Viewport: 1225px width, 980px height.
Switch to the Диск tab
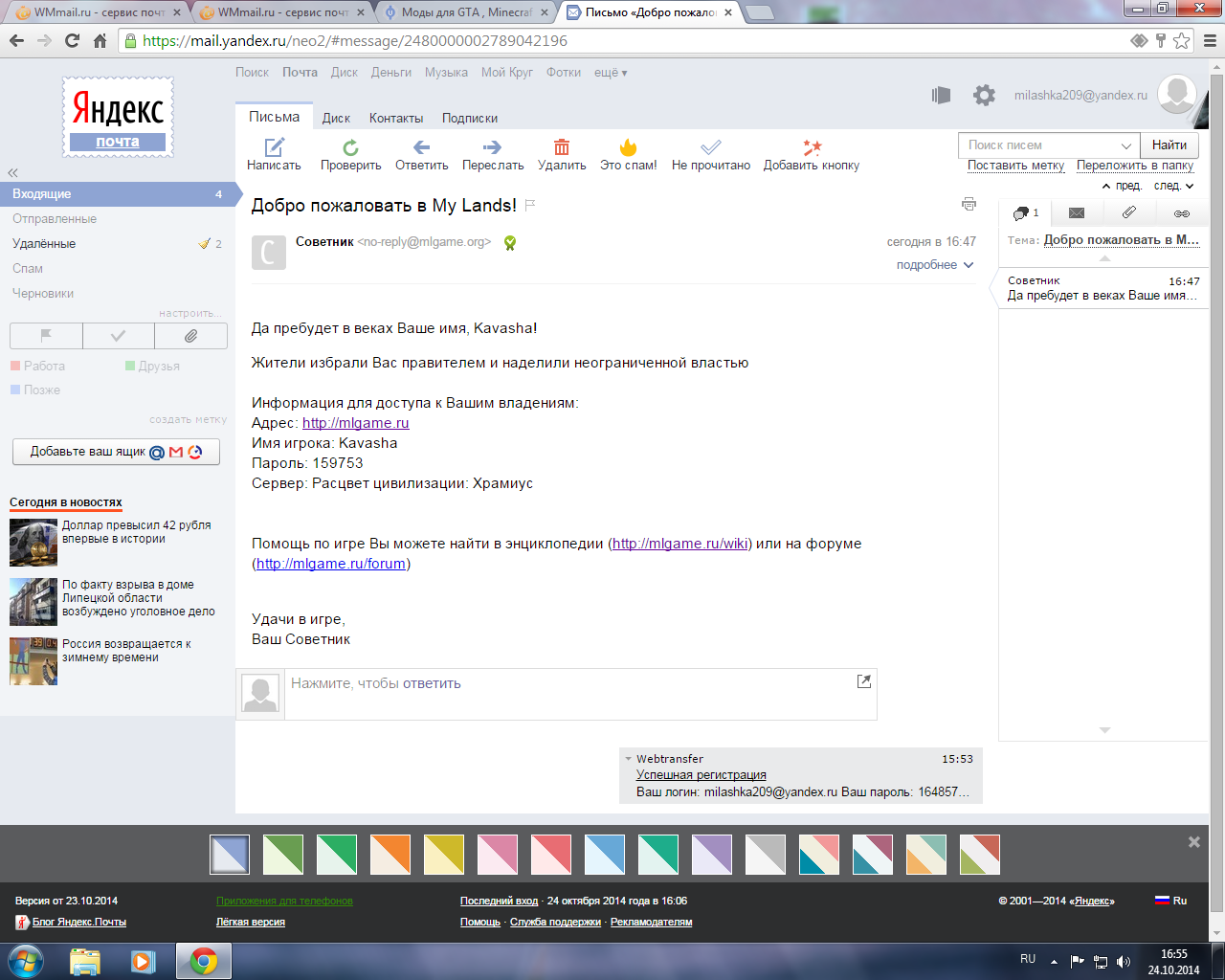pyautogui.click(x=336, y=118)
